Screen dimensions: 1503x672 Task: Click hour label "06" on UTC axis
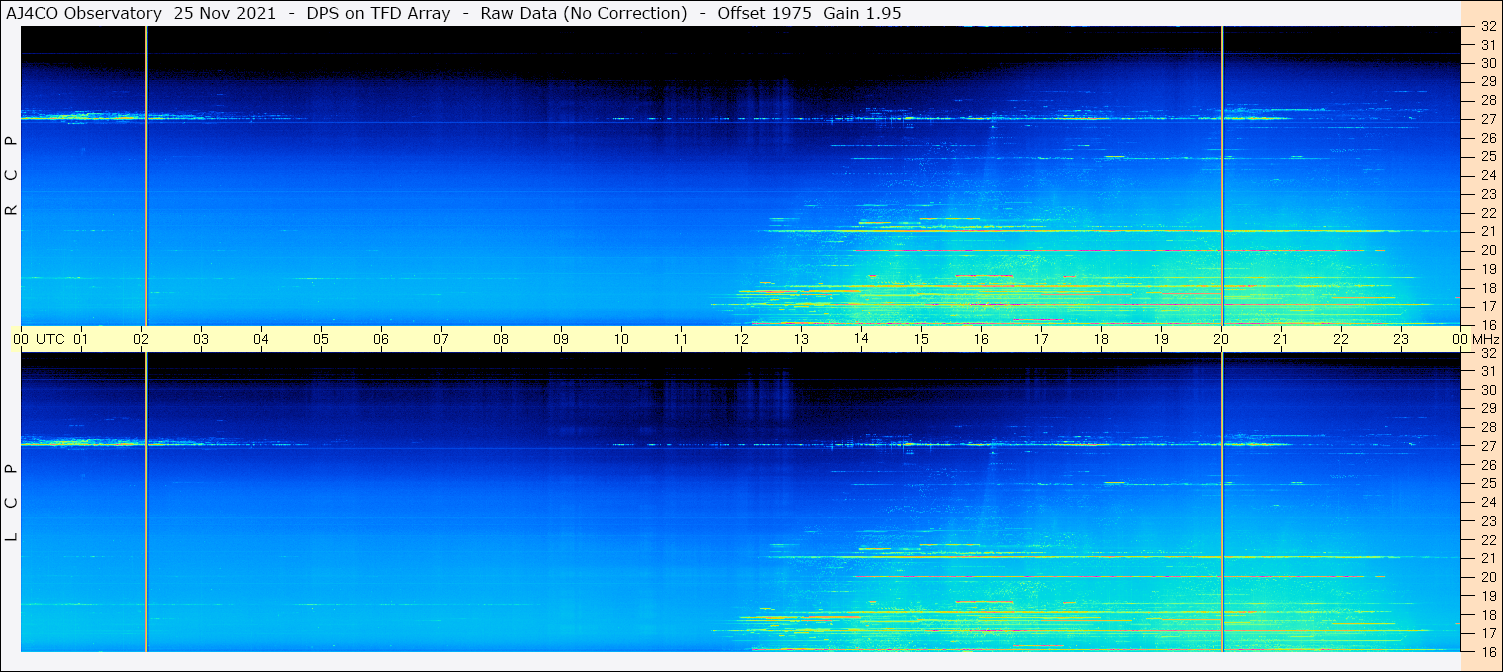381,339
